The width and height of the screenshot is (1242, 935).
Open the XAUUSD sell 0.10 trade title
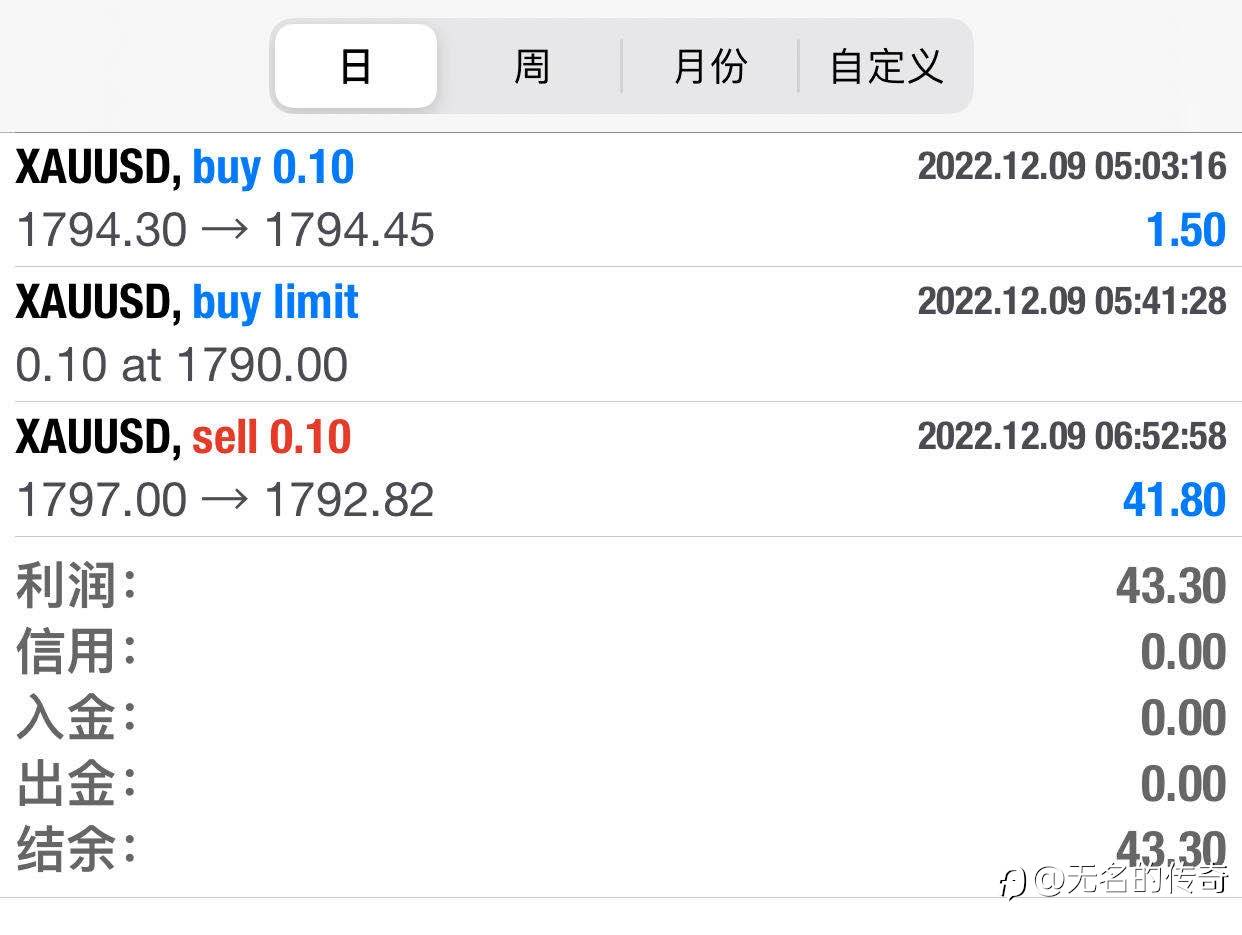click(x=184, y=437)
